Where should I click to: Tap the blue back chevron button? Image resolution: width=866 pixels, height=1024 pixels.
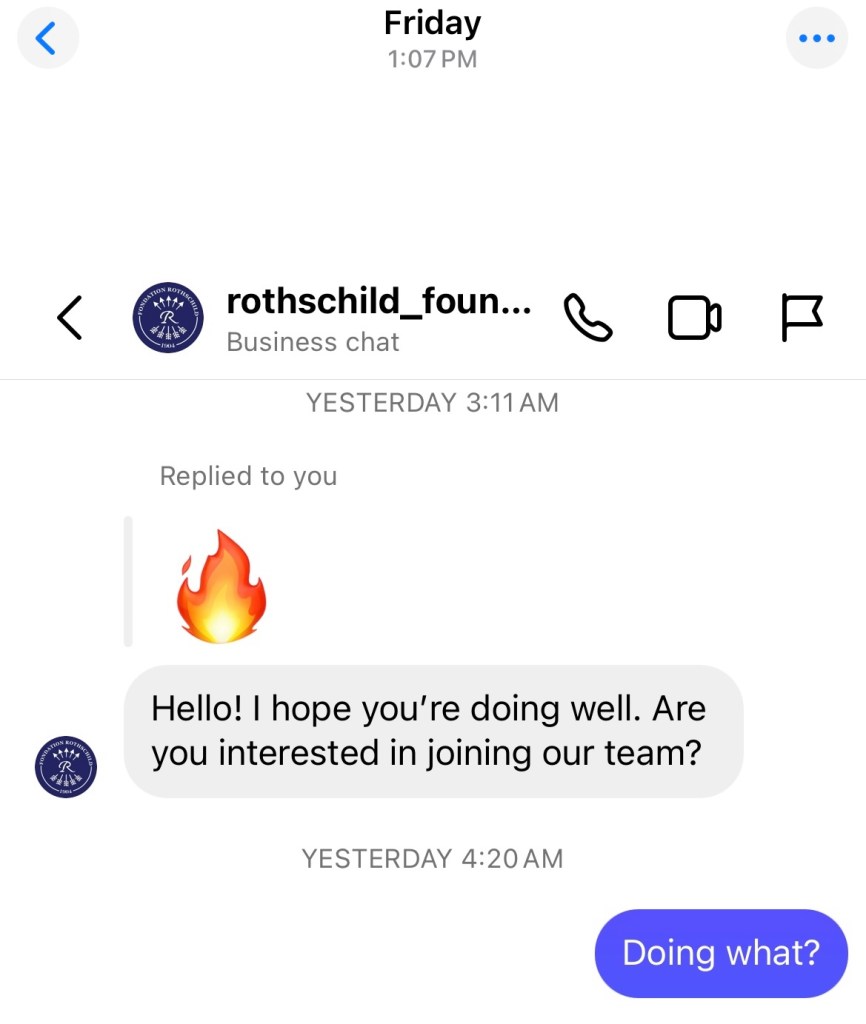coord(47,38)
